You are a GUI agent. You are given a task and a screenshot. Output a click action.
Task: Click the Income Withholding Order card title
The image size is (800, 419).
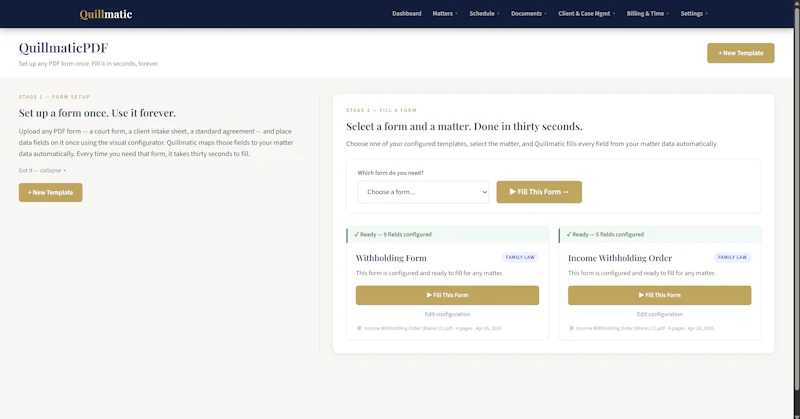coord(620,258)
